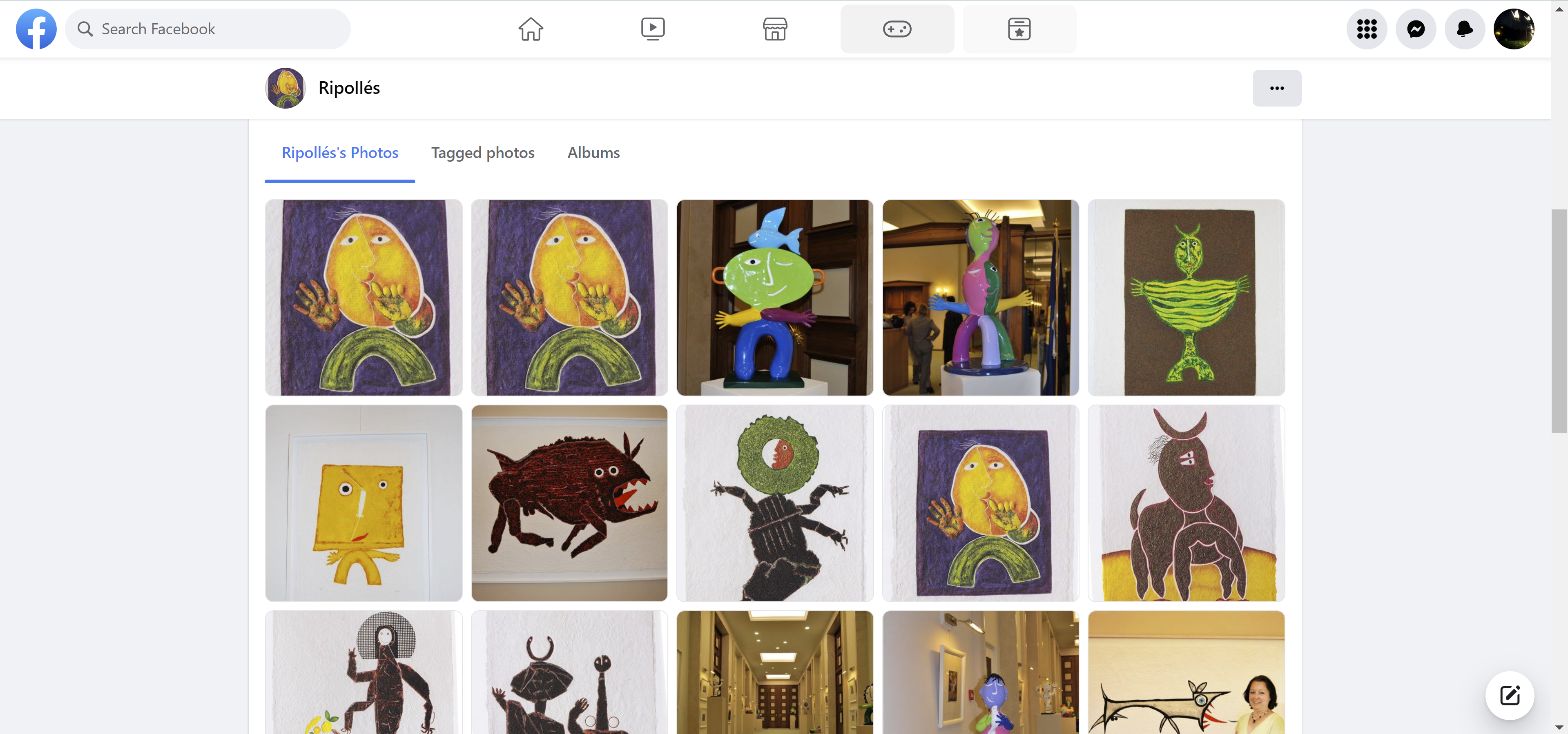Screen dimensions: 1568x734
Task: Open the Ripollés page name link
Action: [x=349, y=88]
